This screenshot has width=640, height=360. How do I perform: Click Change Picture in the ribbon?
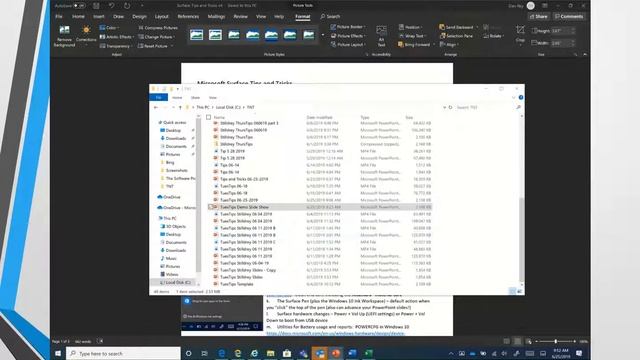(x=156, y=37)
